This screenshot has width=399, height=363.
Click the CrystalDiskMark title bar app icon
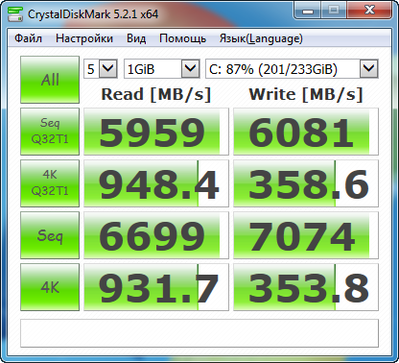[15, 13]
